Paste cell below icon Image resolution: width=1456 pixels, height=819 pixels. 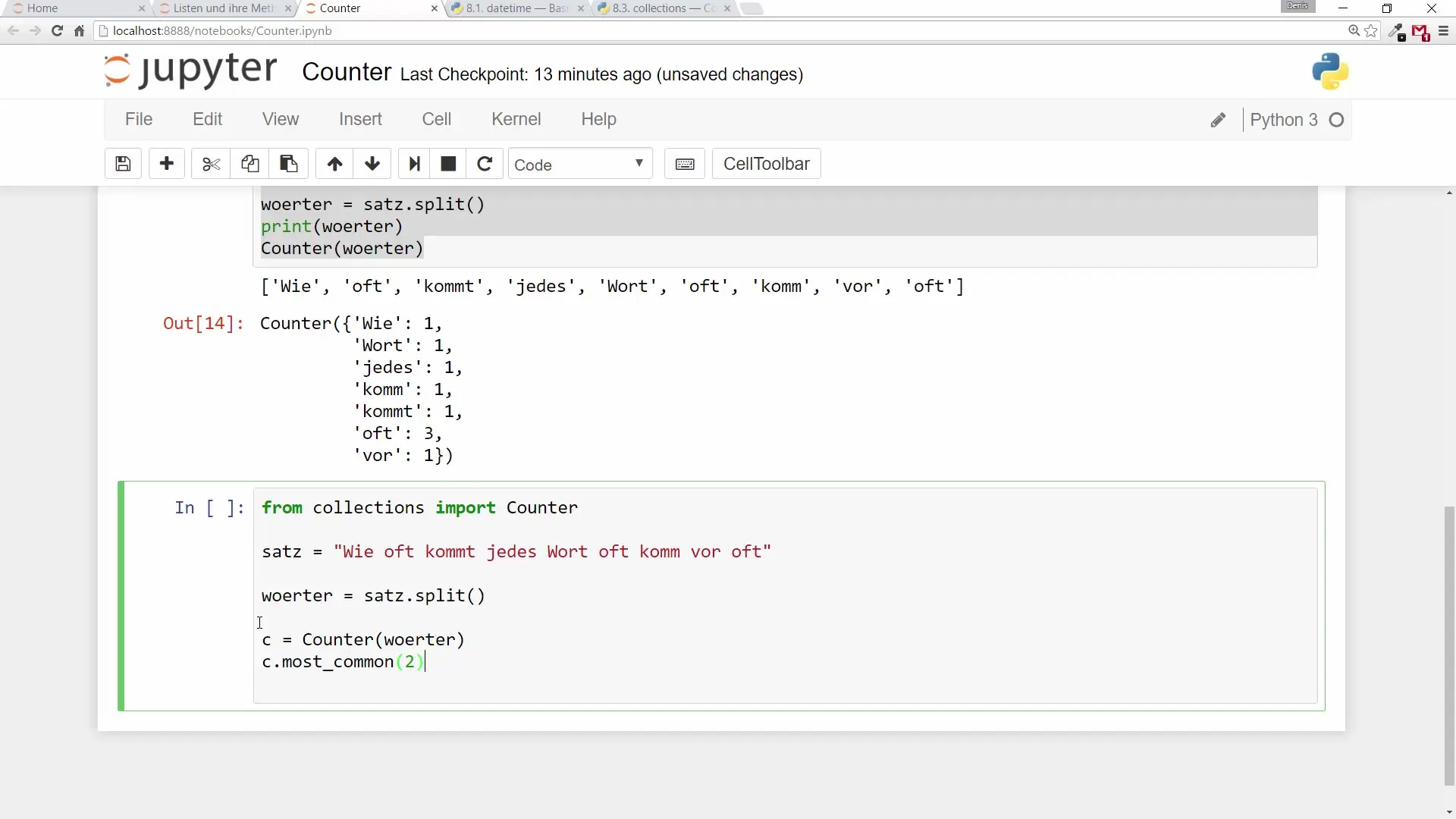coord(288,164)
